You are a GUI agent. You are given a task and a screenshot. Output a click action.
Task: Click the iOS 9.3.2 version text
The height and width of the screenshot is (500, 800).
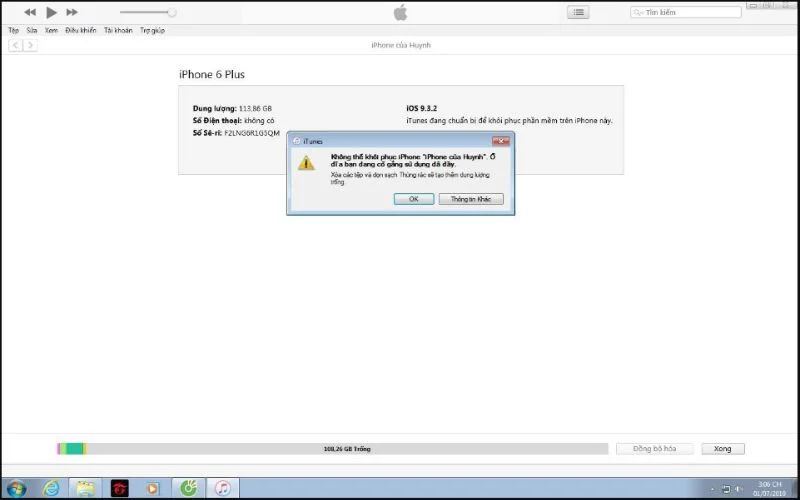pyautogui.click(x=421, y=109)
